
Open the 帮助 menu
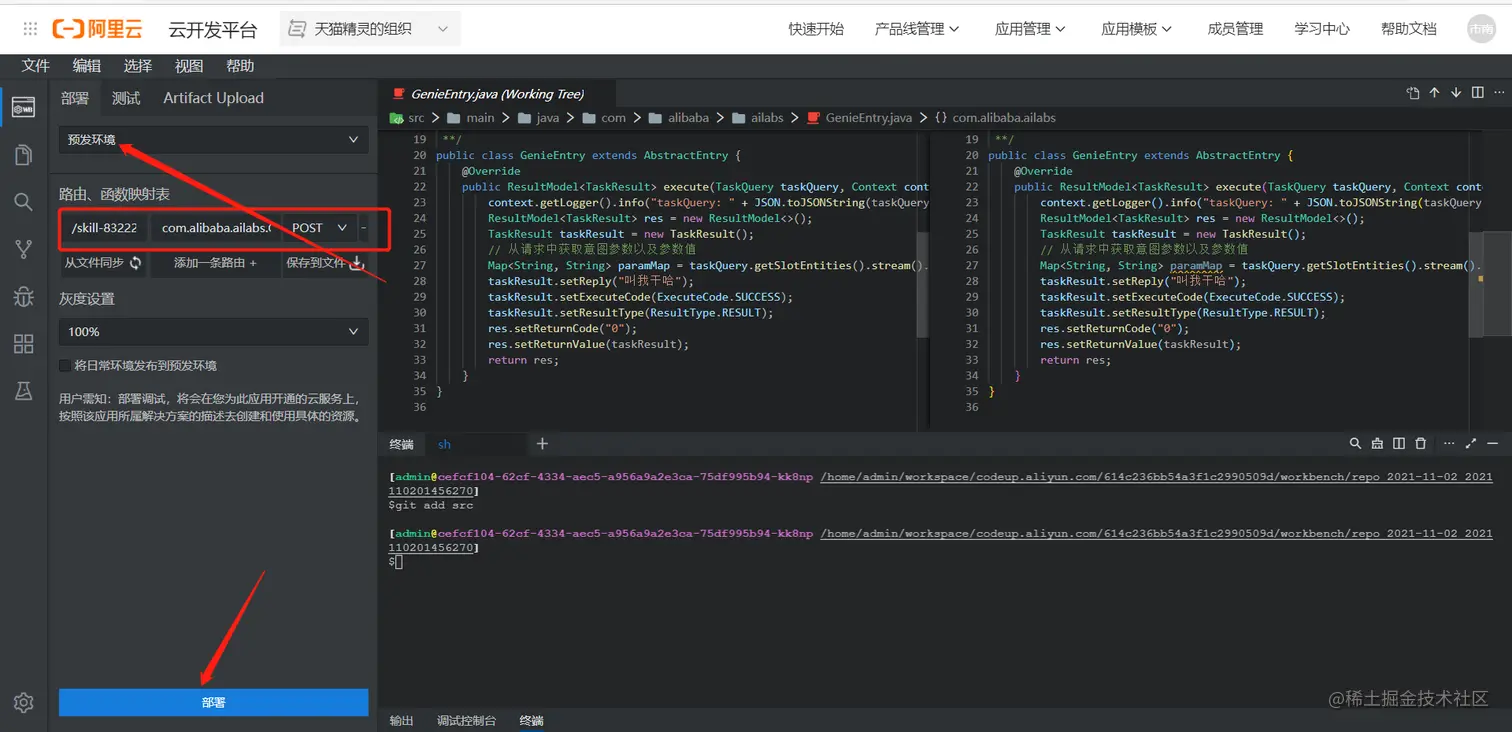[240, 66]
